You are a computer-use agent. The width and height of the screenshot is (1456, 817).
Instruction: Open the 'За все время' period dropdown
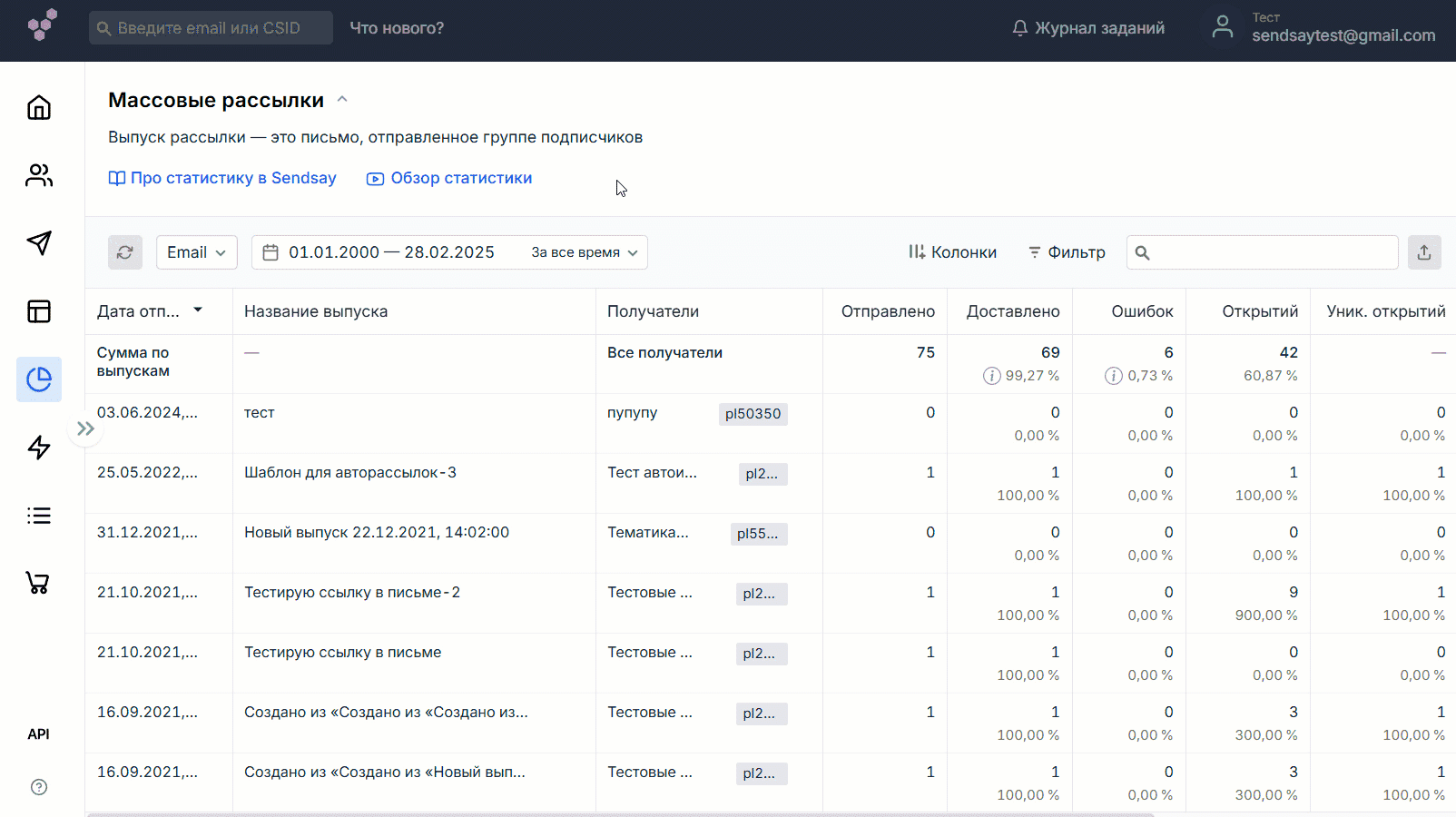[584, 252]
